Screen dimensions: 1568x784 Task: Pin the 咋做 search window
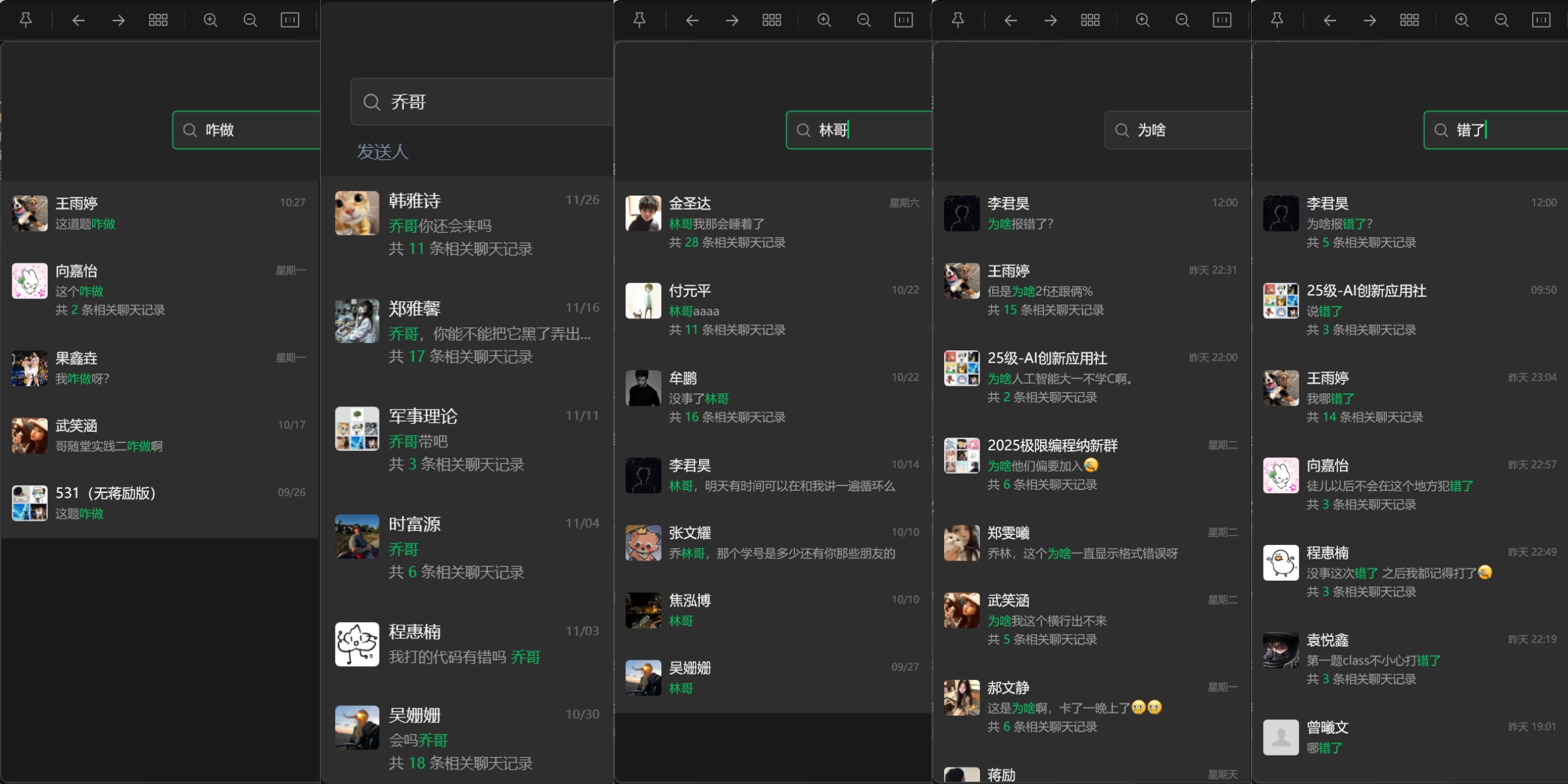(x=26, y=20)
